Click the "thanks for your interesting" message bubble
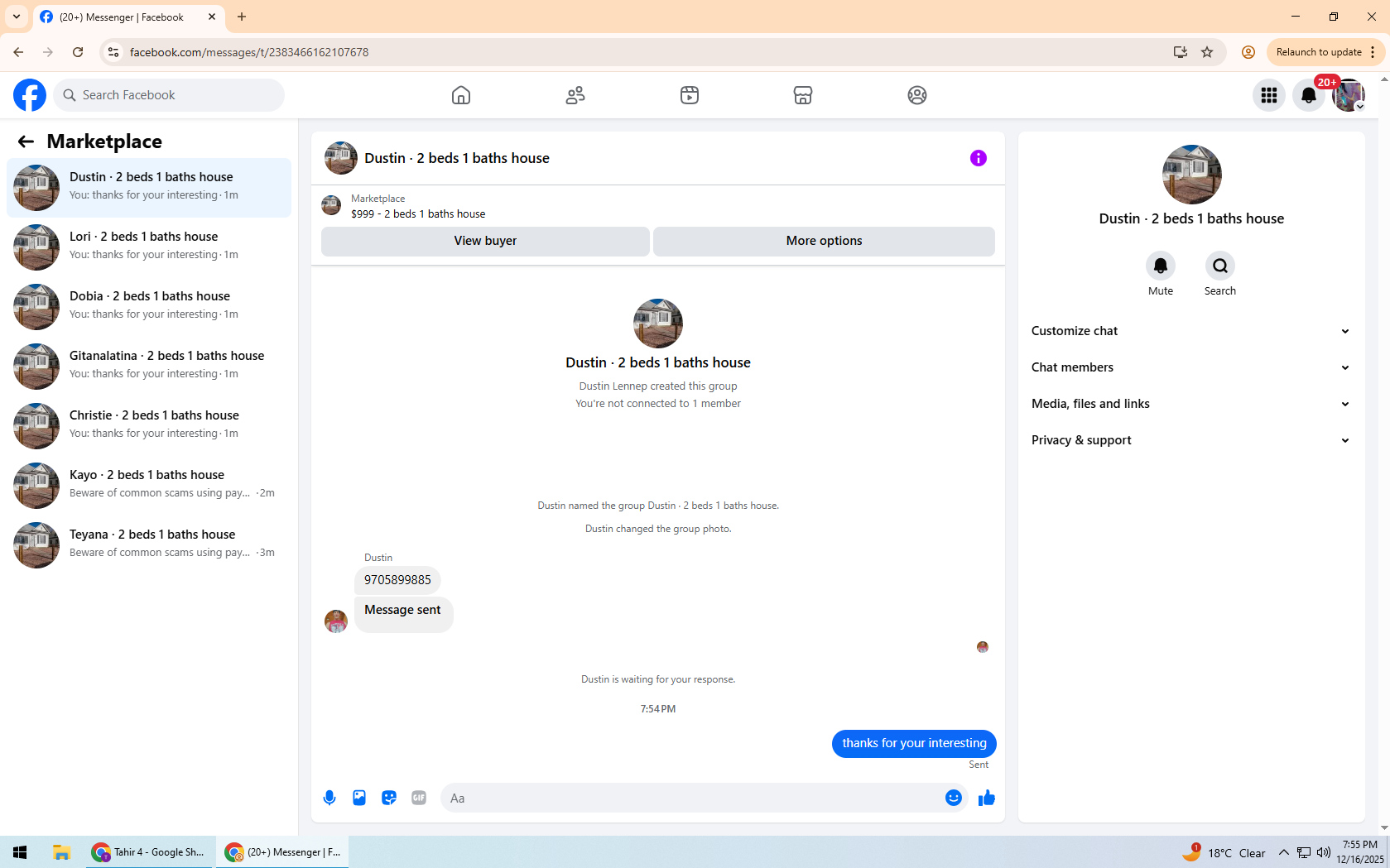 click(x=914, y=743)
